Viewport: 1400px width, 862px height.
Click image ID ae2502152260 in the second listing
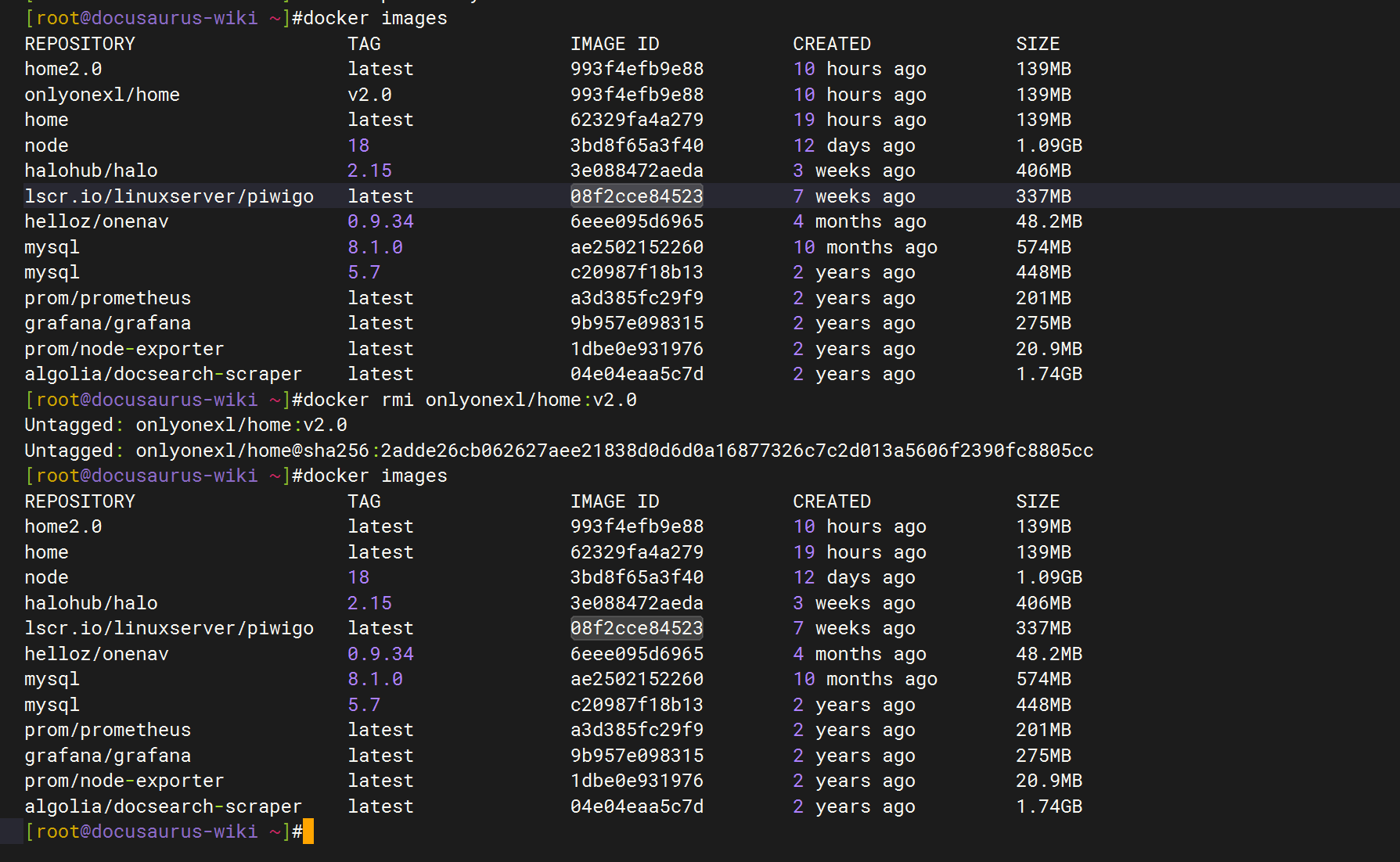click(637, 679)
